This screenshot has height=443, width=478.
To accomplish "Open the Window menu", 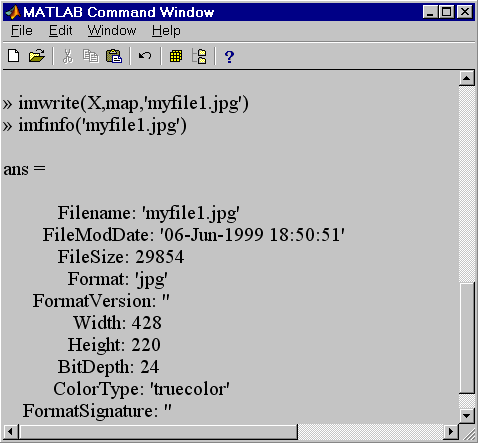I will (112, 31).
